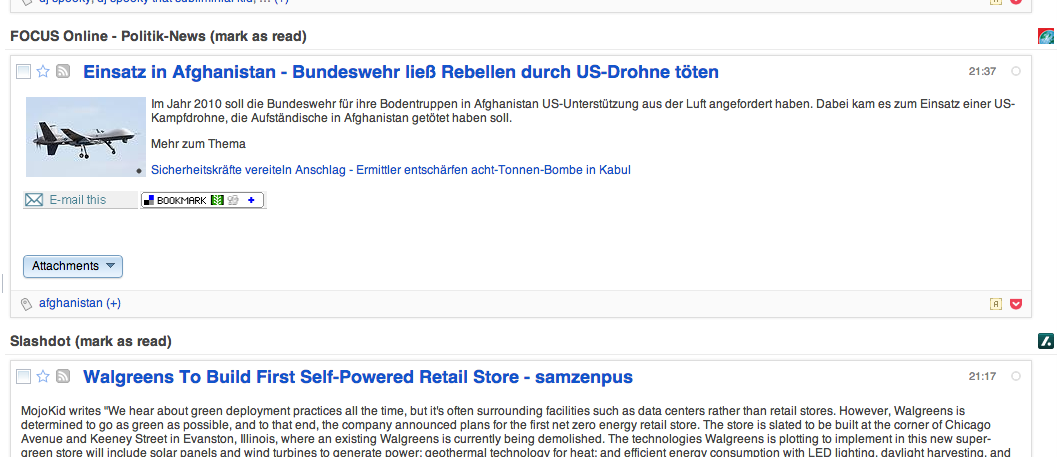Toggle read circle on 21:37 article
The height and width of the screenshot is (457, 1057).
[x=1016, y=71]
